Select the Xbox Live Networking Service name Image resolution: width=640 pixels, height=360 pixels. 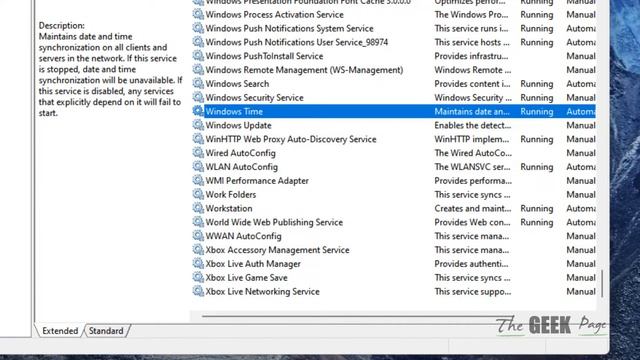tap(262, 291)
